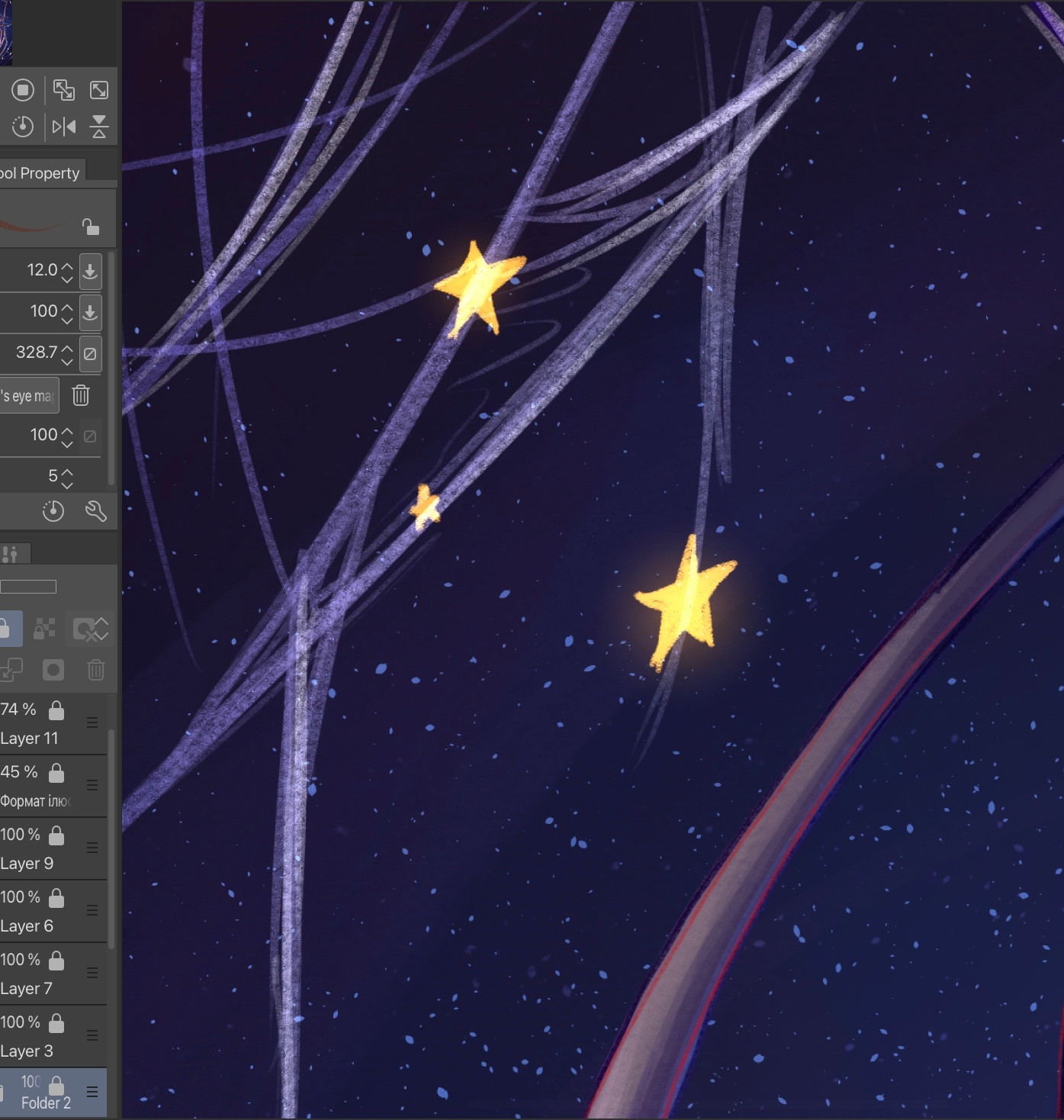
Task: Click the grip handle on Layer 3 row
Action: tap(92, 1035)
